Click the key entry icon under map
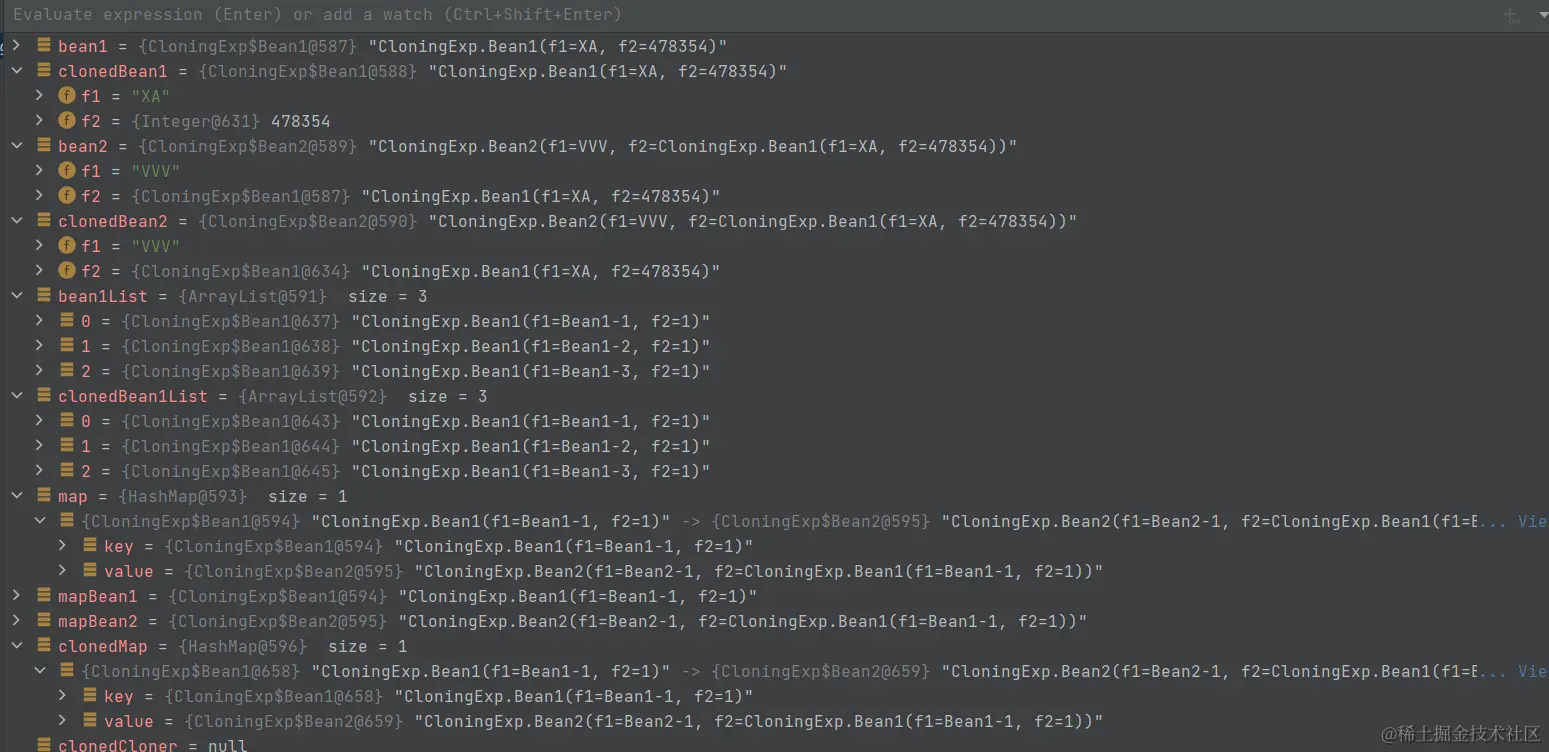The image size is (1549, 752). pyautogui.click(x=89, y=546)
